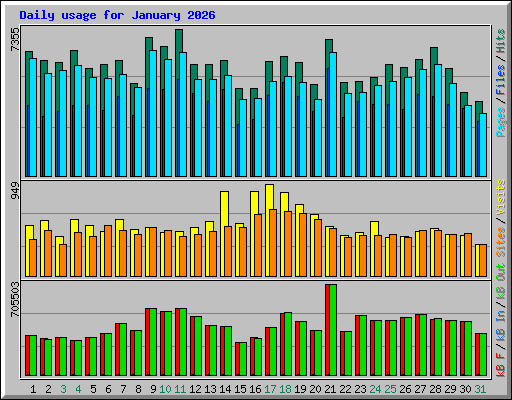512x400 pixels.
Task: Click green weekend day label 10
Action: point(165,389)
